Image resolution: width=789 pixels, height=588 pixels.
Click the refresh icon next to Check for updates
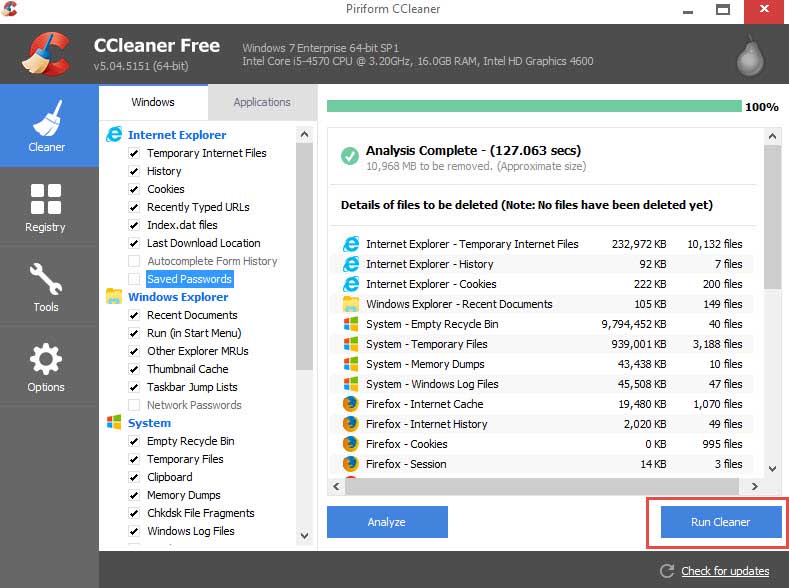point(667,571)
